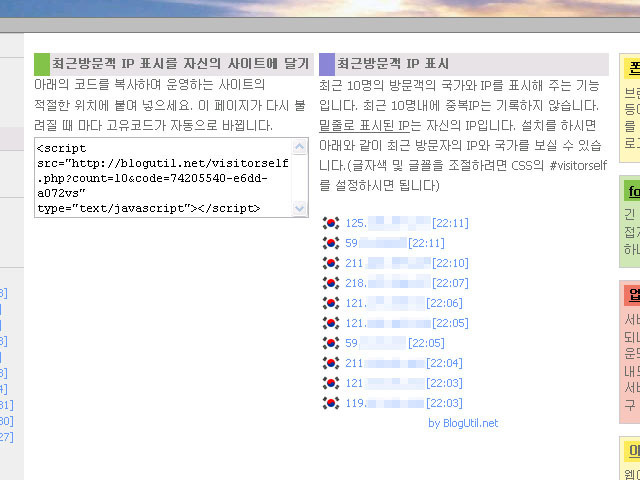
Task: Click the Korean flag beside the 59 entry [22:11]
Action: click(x=331, y=243)
